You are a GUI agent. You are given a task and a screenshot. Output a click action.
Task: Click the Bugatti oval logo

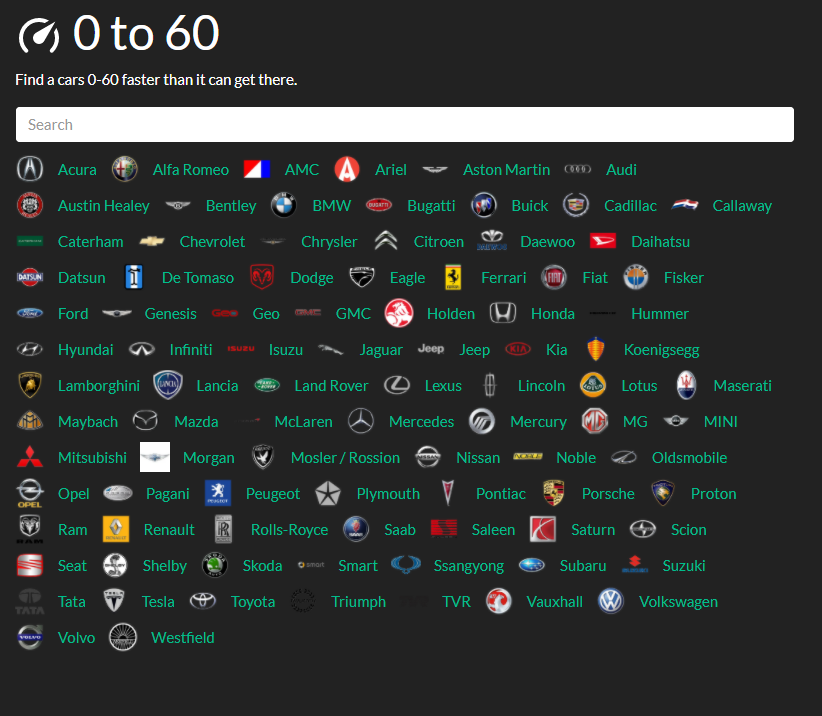coord(378,205)
